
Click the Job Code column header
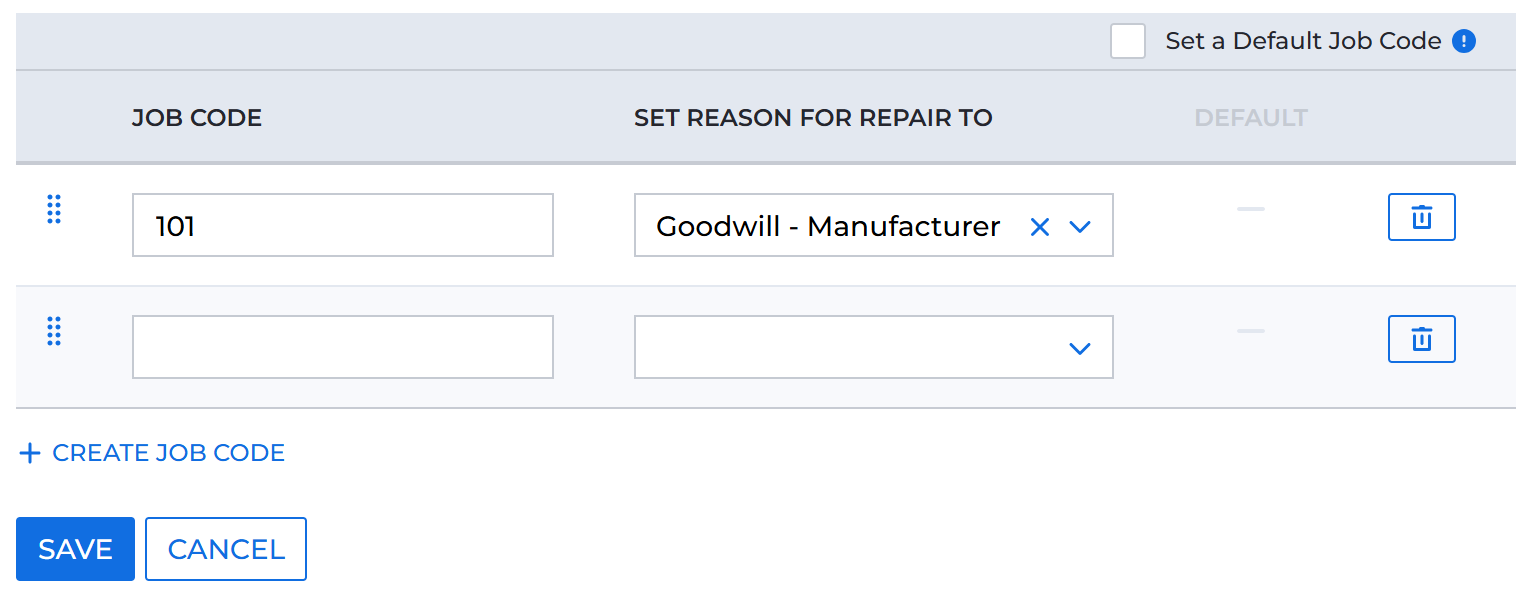[196, 117]
